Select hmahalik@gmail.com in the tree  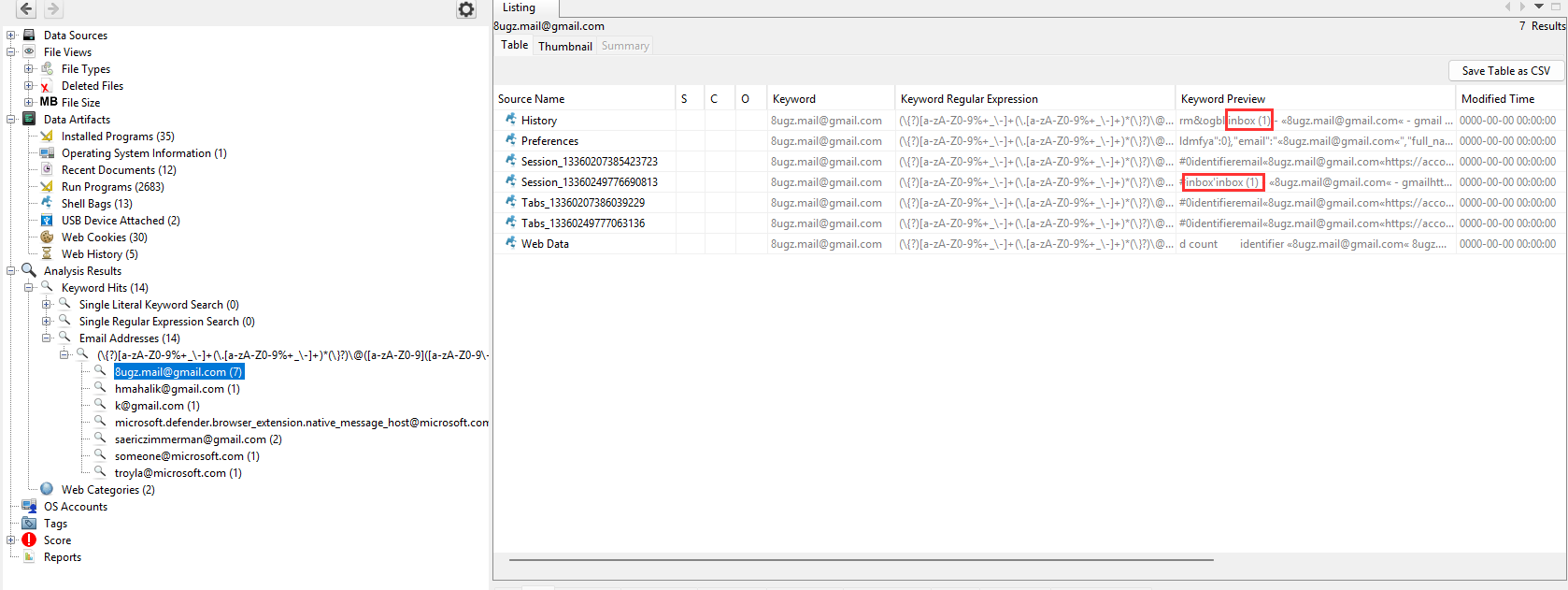click(x=177, y=389)
